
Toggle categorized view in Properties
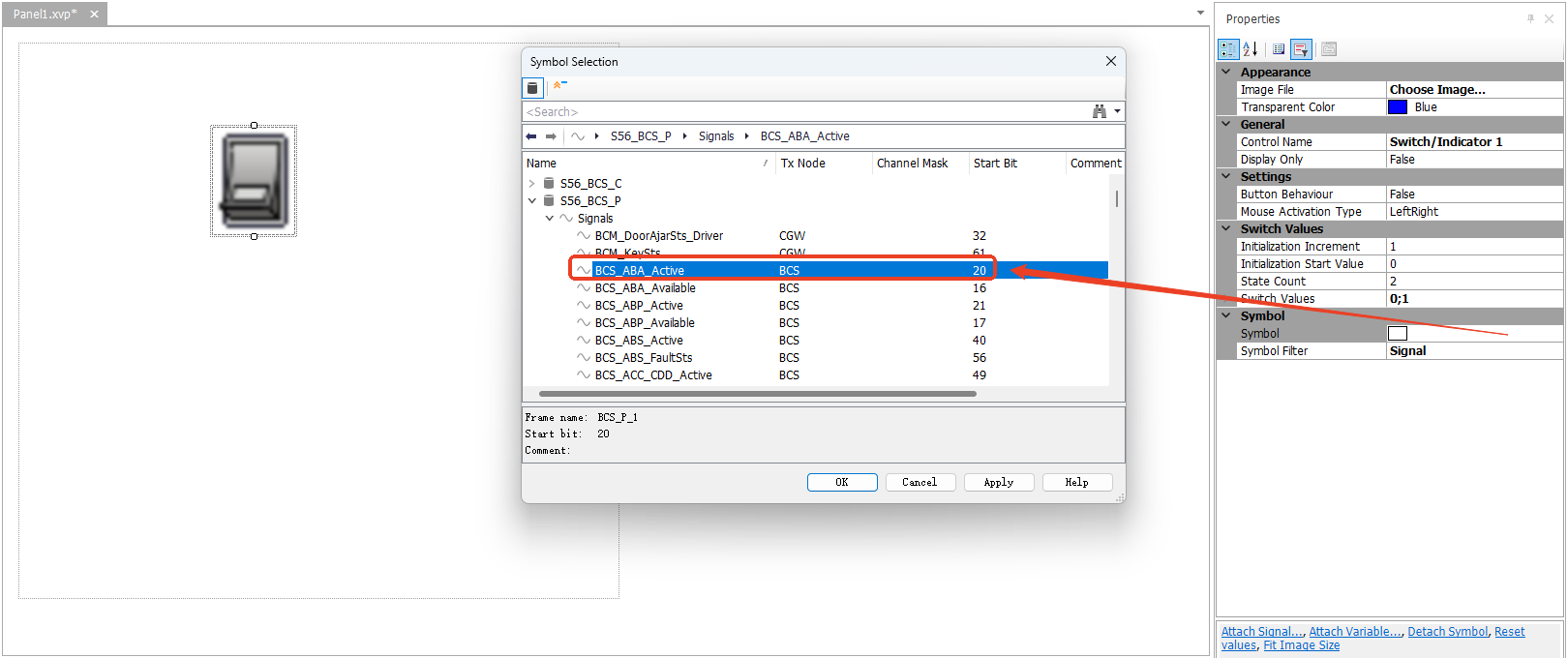[1228, 48]
